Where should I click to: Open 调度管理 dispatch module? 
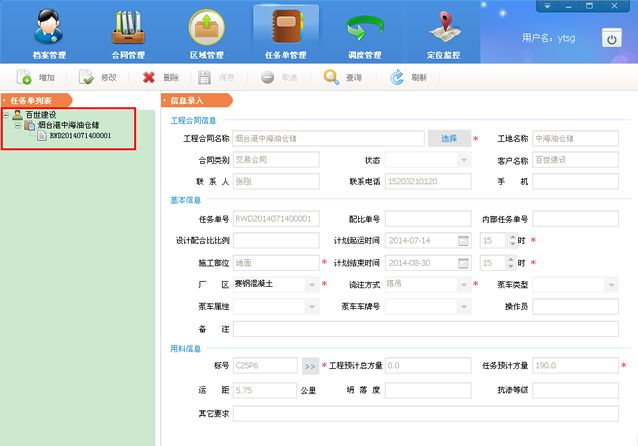coord(365,33)
